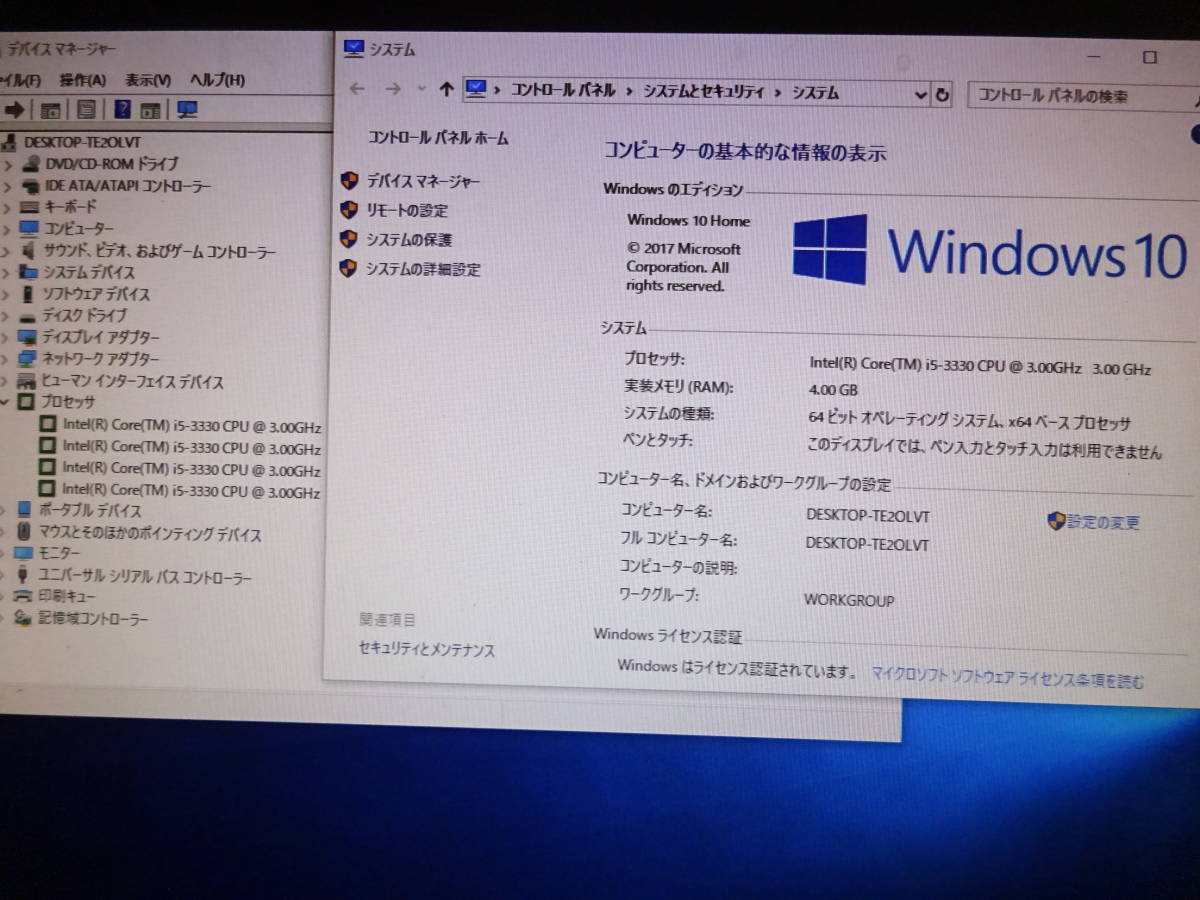Read the Microsoft software license terms link
This screenshot has width=1200, height=900.
pos(1008,680)
